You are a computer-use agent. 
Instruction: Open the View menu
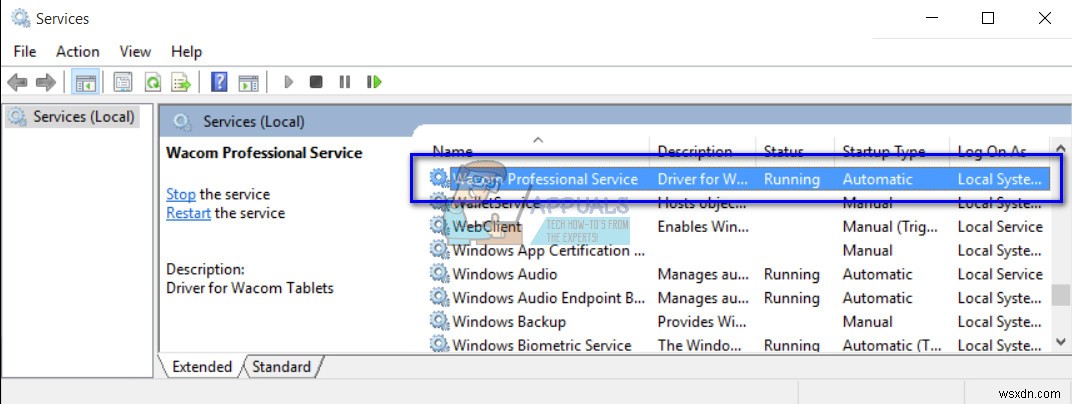[135, 52]
